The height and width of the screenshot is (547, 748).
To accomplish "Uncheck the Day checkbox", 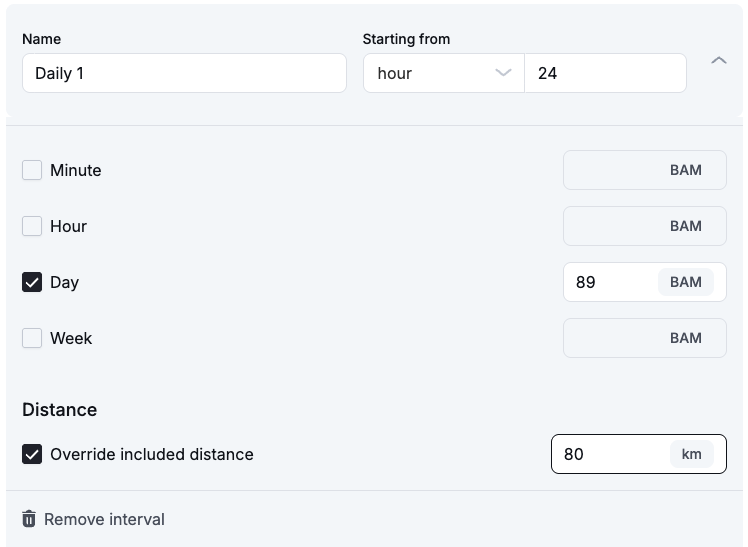I will [32, 282].
